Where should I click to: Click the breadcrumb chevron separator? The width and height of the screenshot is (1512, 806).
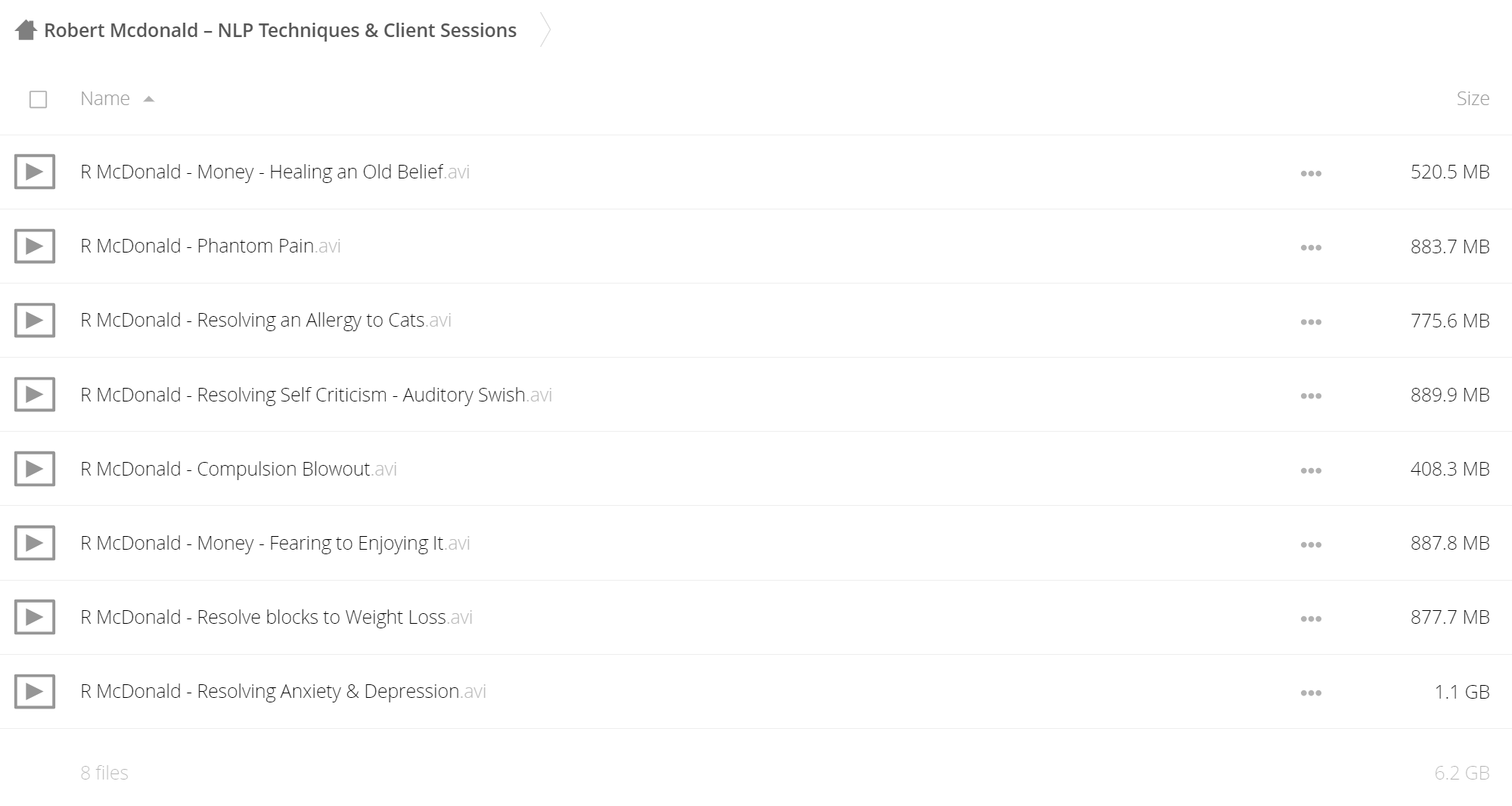click(545, 30)
